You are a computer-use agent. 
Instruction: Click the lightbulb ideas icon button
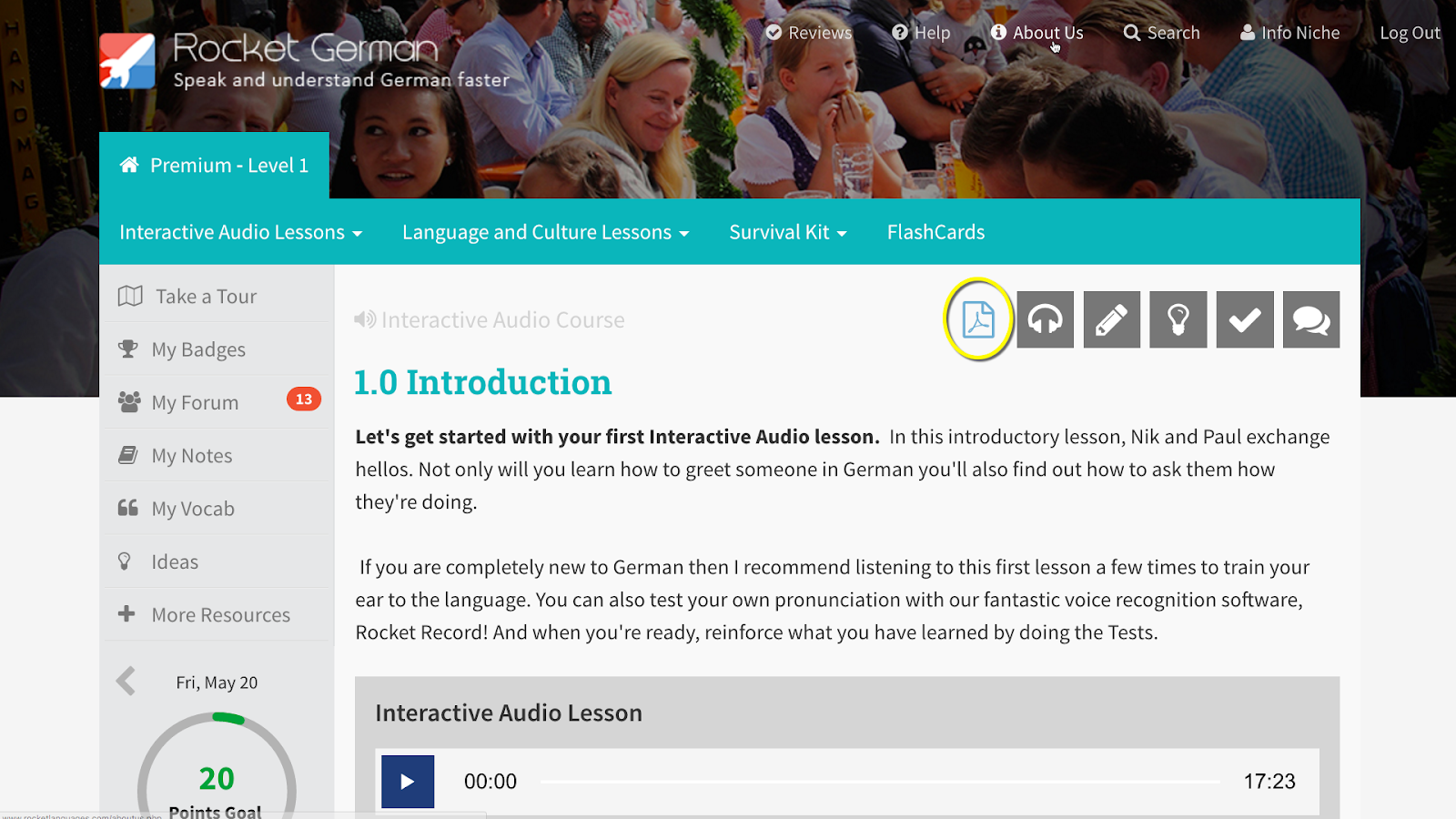point(1178,319)
